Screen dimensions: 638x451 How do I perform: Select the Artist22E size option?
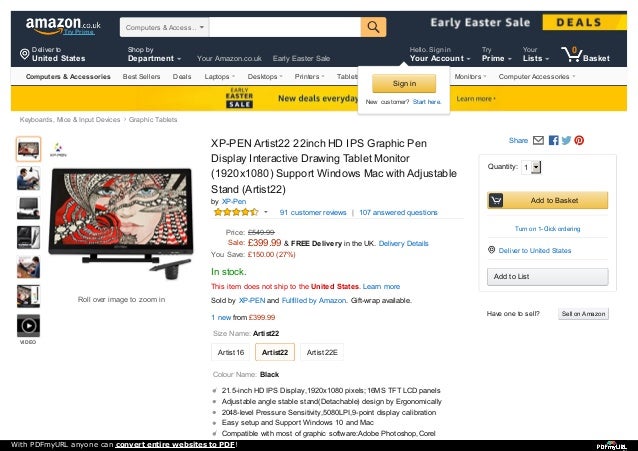(322, 352)
